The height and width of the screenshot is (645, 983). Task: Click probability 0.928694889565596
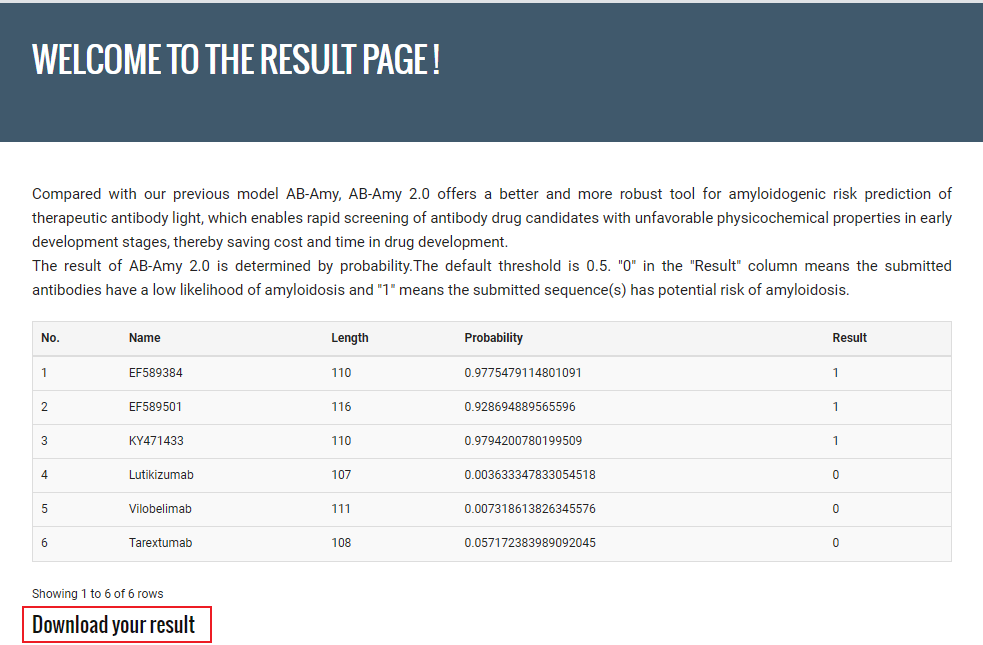[520, 407]
